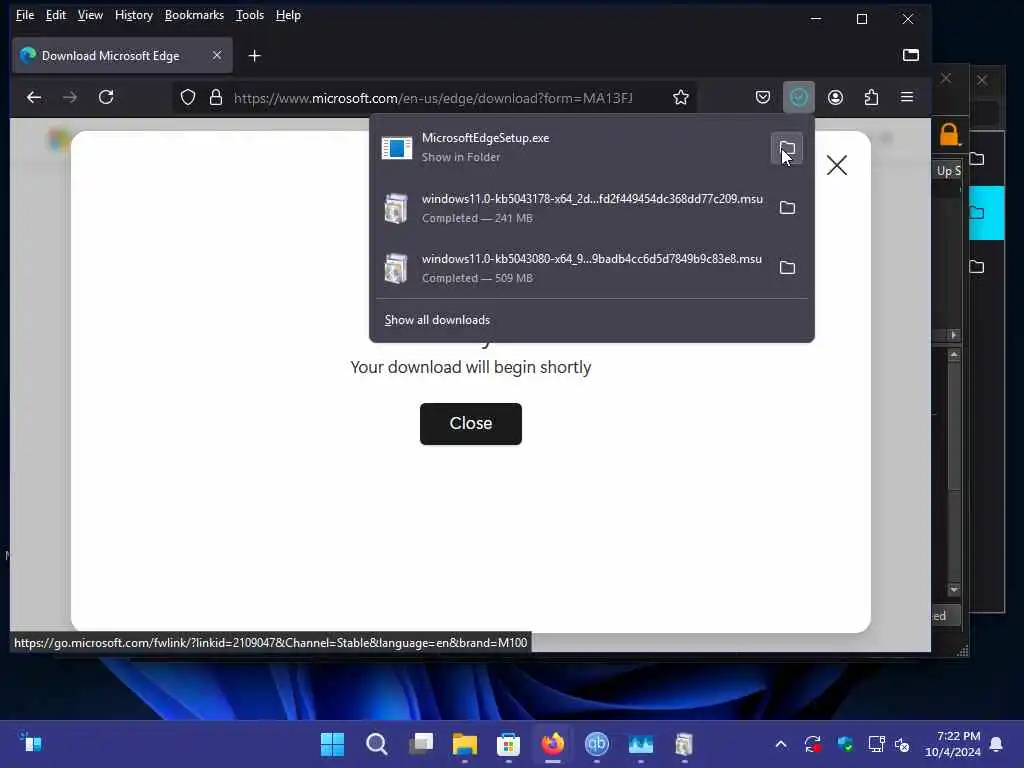Image resolution: width=1024 pixels, height=768 pixels.
Task: Show MicrosoftEdgeSetup.exe in its folder
Action: tap(787, 148)
